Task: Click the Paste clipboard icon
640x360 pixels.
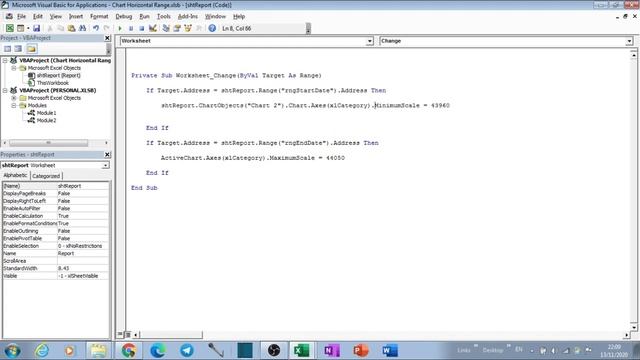Action: (71, 28)
